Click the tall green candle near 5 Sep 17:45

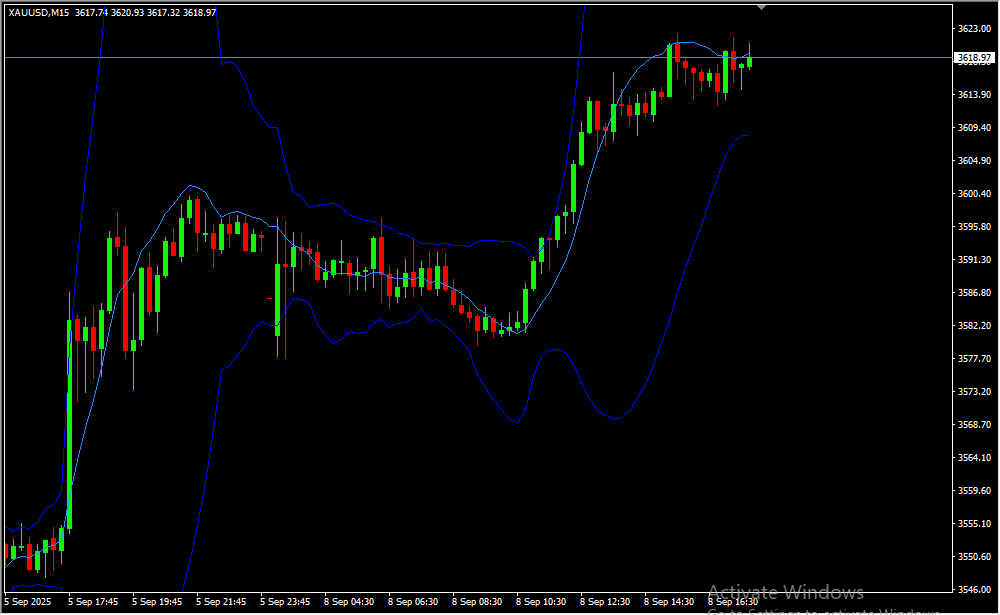click(69, 420)
